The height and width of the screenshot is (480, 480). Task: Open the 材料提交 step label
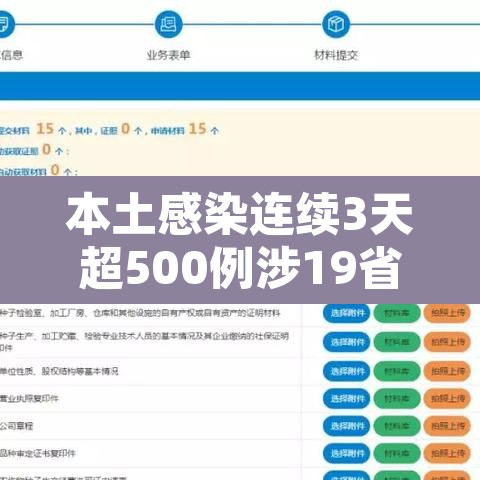(336, 55)
